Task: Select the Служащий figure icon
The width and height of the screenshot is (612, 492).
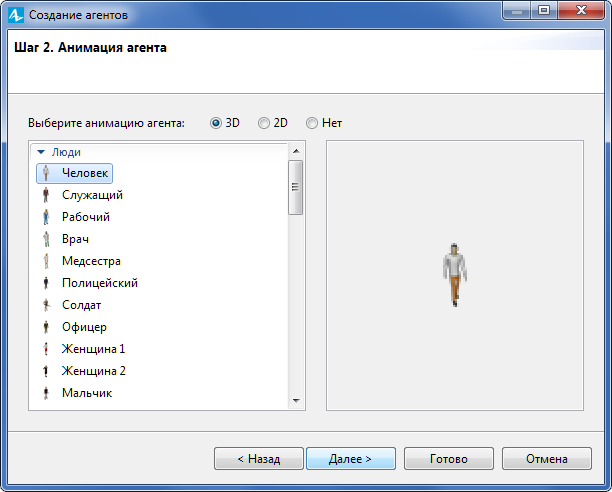Action: (x=46, y=195)
